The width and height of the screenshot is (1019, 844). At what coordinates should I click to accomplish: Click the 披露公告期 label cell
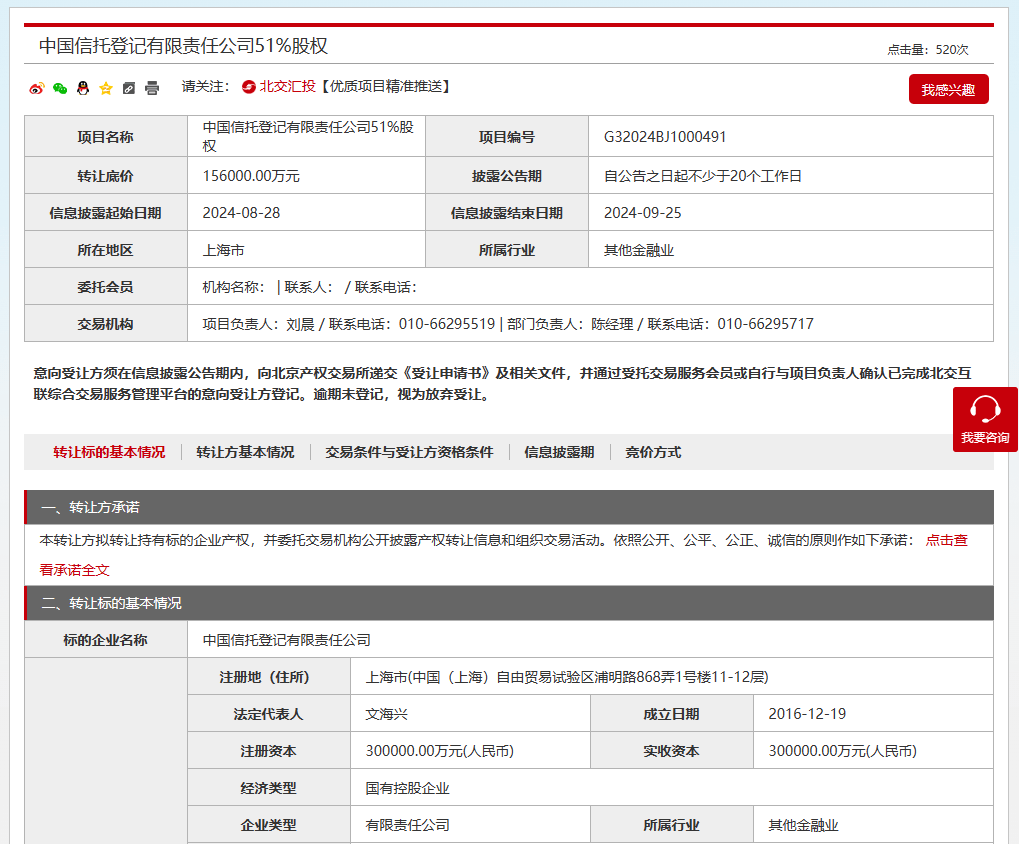coord(507,175)
